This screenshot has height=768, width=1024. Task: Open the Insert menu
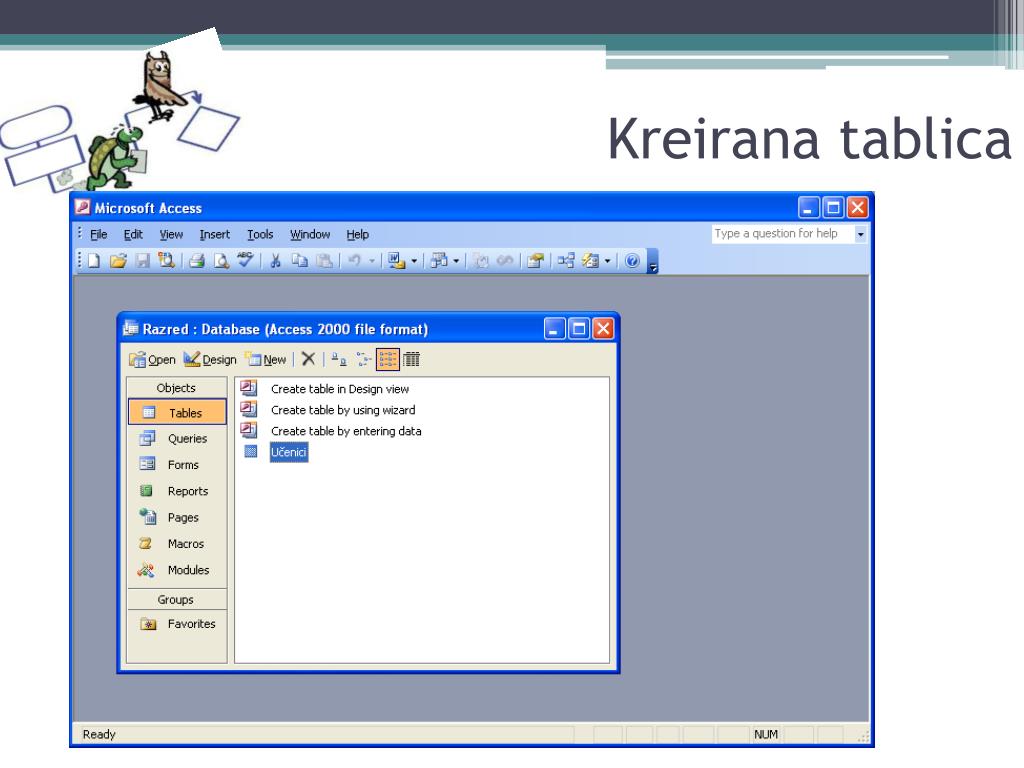[215, 234]
